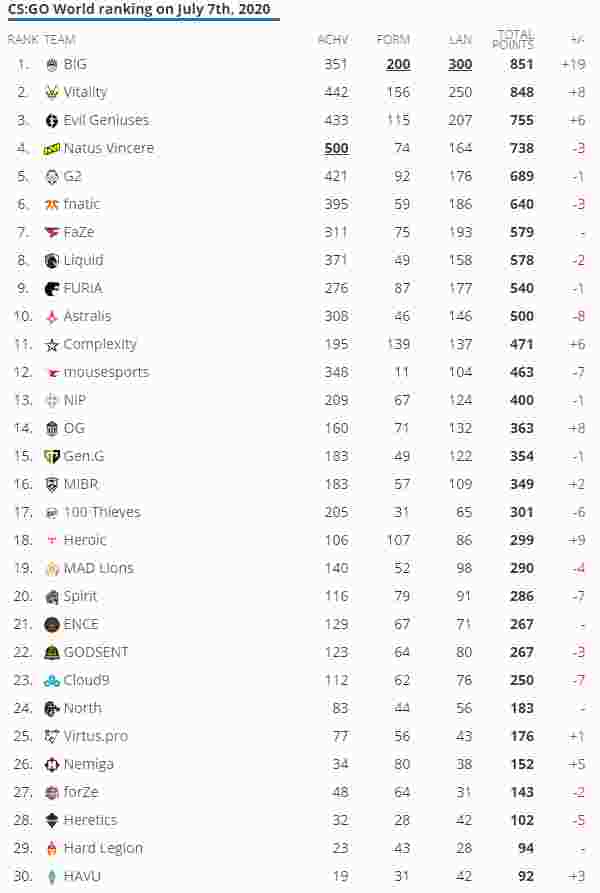Click the Vitality bee logo icon
600x893 pixels.
pos(52,92)
